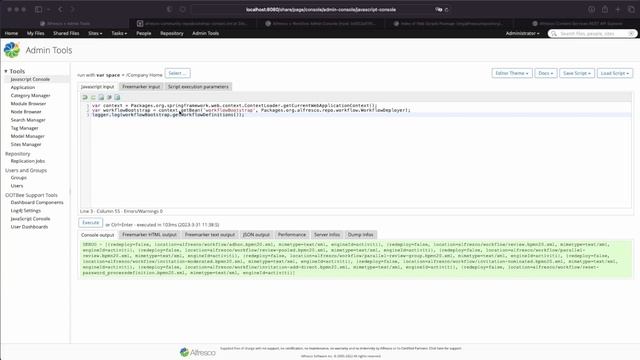Open Module Browser in the sidebar
The image size is (640, 360).
(28, 104)
